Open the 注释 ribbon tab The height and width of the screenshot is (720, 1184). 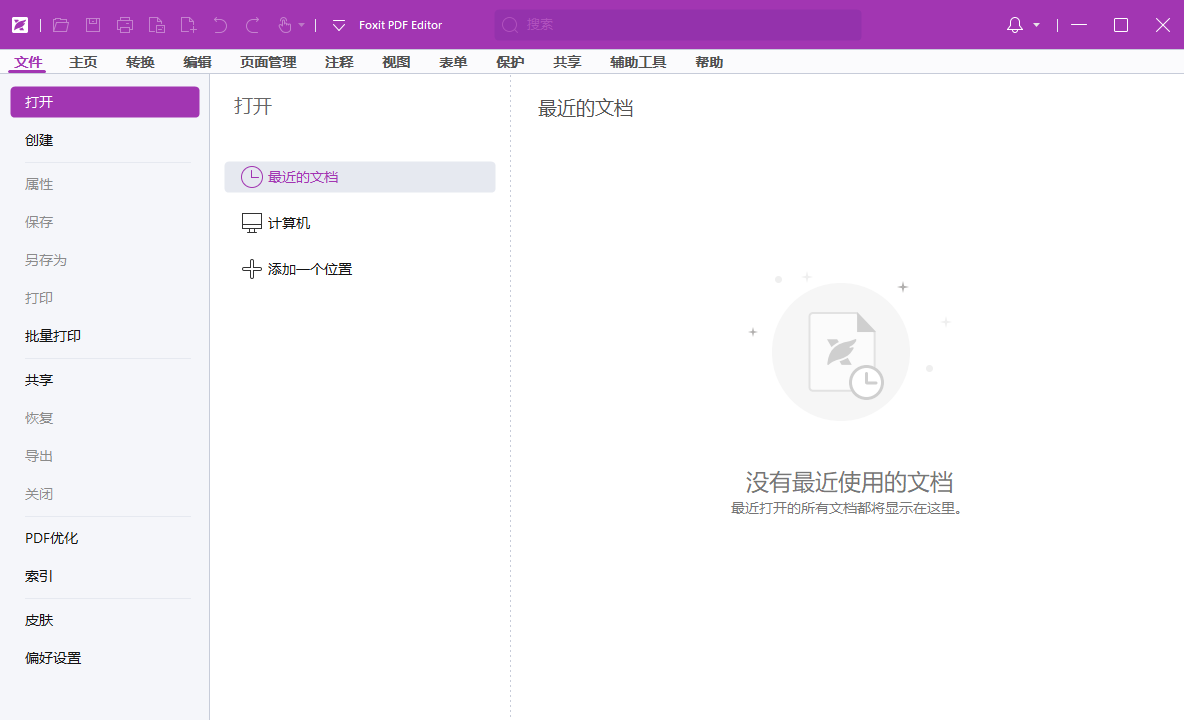pos(338,61)
